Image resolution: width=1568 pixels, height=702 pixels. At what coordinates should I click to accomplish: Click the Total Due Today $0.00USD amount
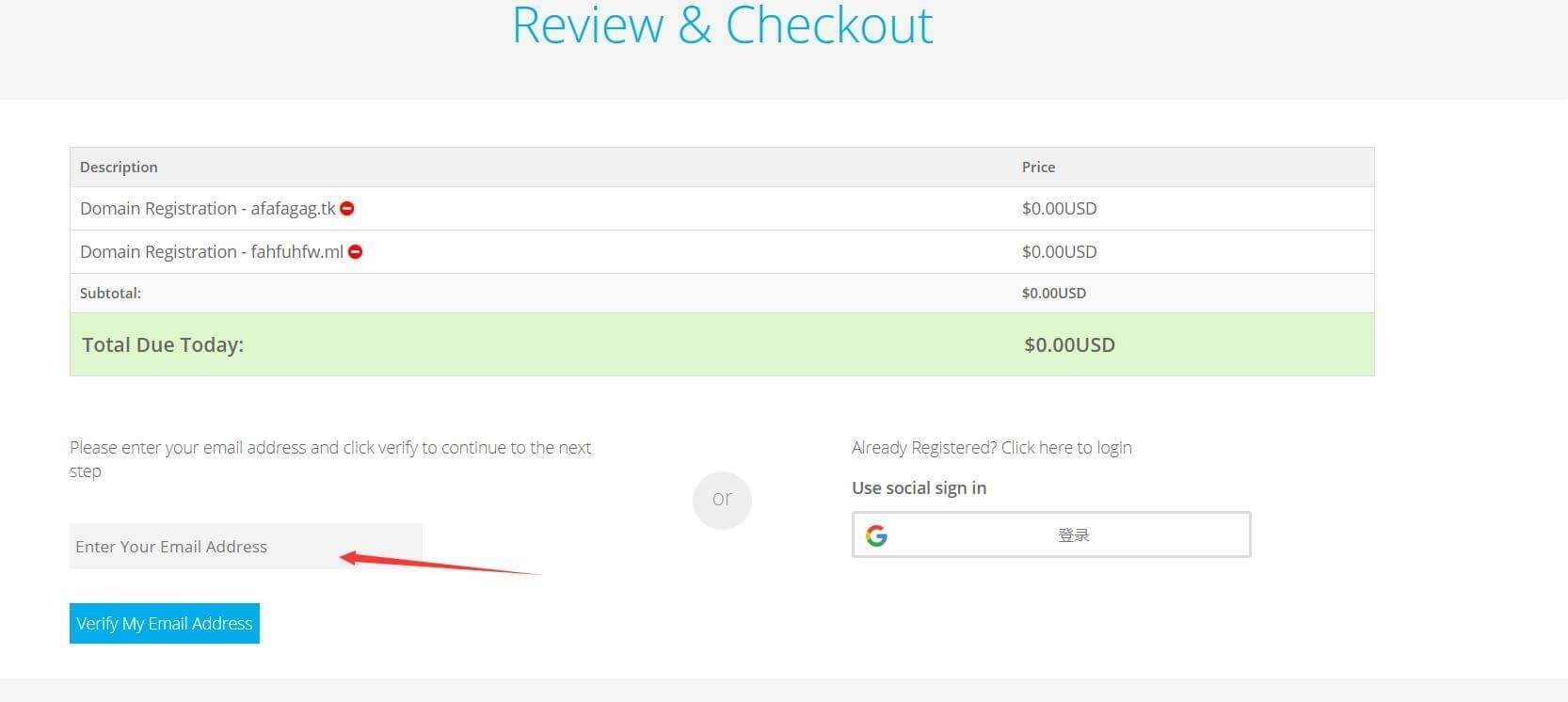[x=1069, y=345]
